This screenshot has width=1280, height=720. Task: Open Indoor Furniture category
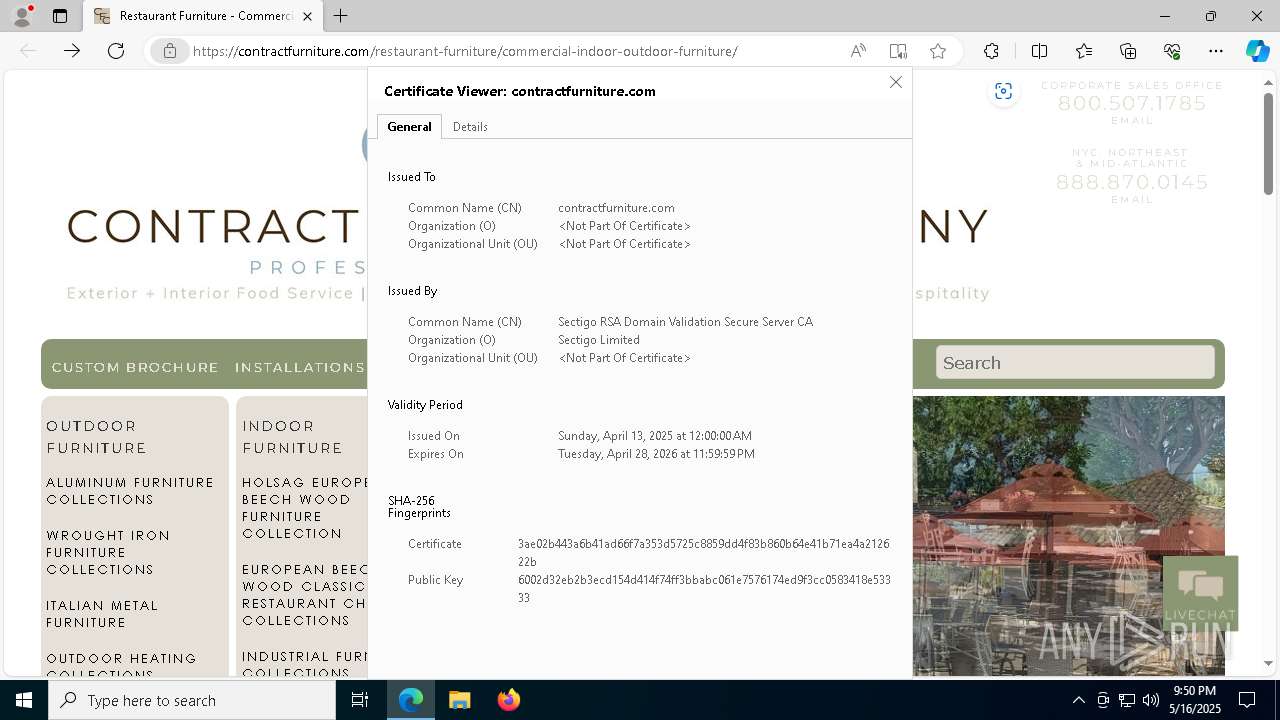tap(293, 437)
